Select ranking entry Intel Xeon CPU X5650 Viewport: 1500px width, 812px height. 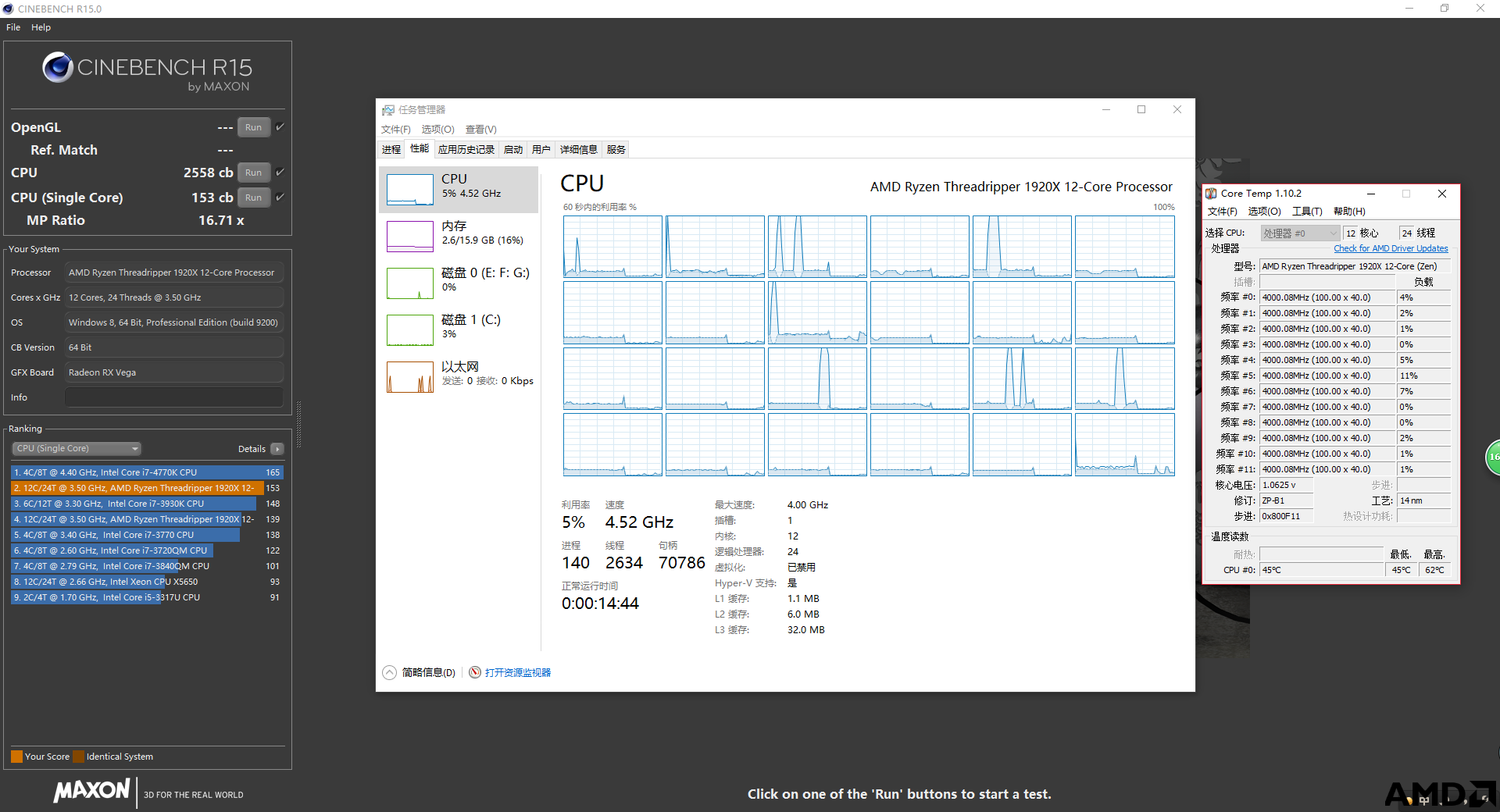click(147, 582)
